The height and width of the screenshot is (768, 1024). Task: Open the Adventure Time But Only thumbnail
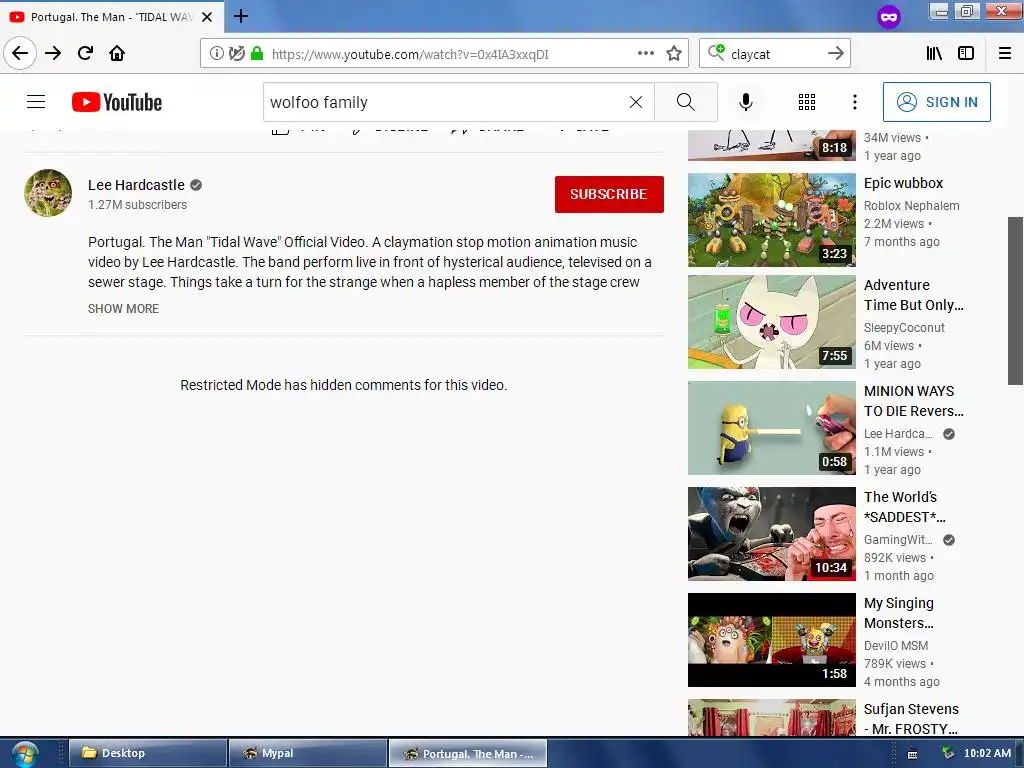[771, 322]
